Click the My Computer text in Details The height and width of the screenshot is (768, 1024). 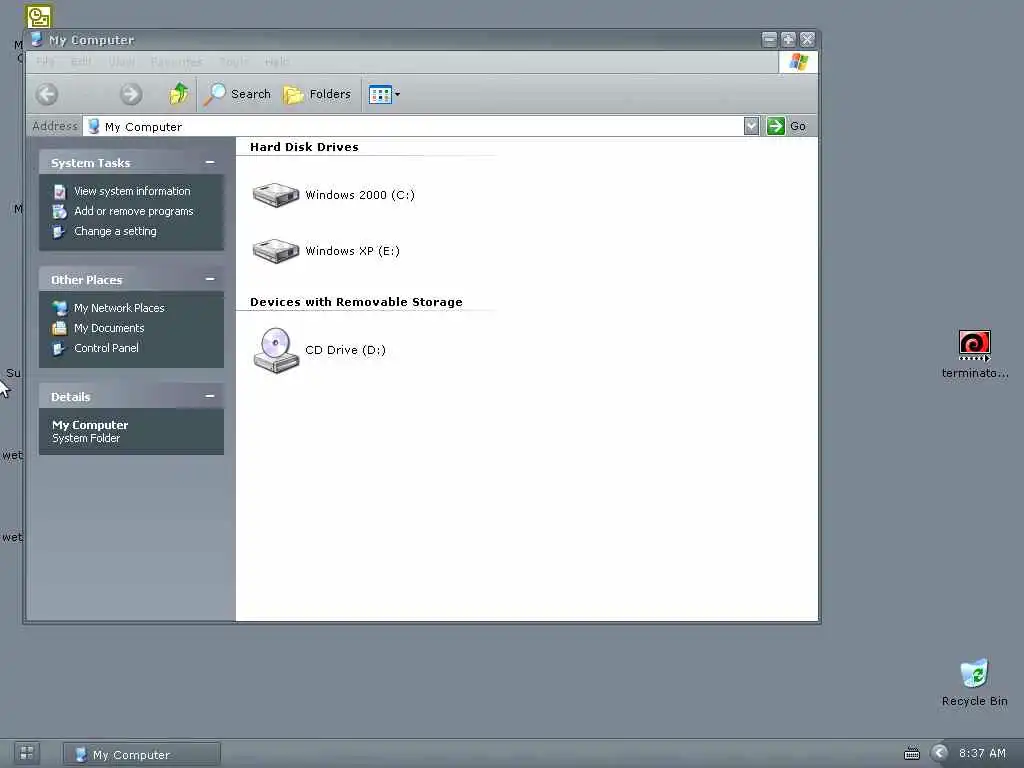pyautogui.click(x=90, y=424)
